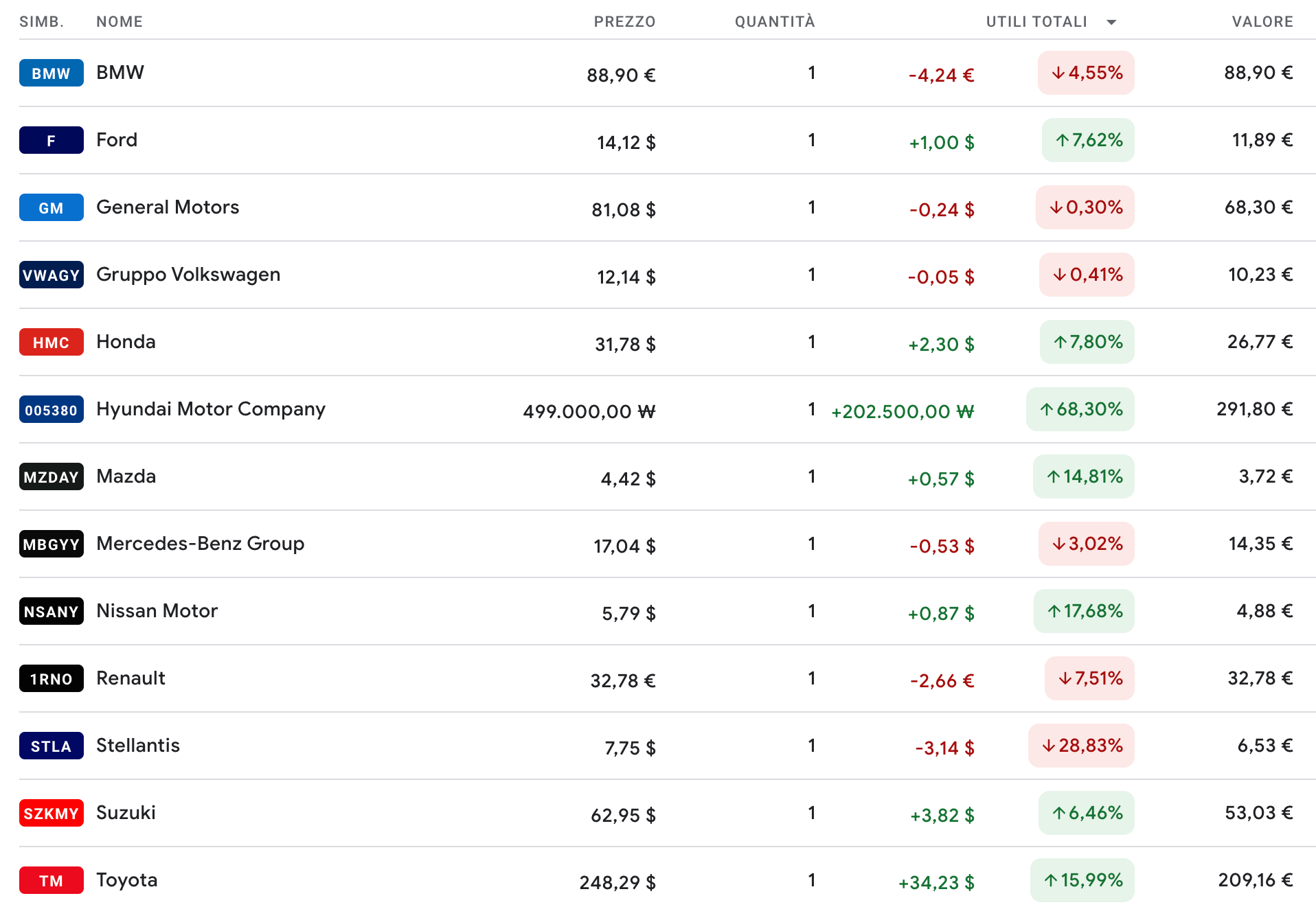This screenshot has width=1316, height=920.
Task: Open Gruppo Volkswagen stock details
Action: [x=188, y=275]
